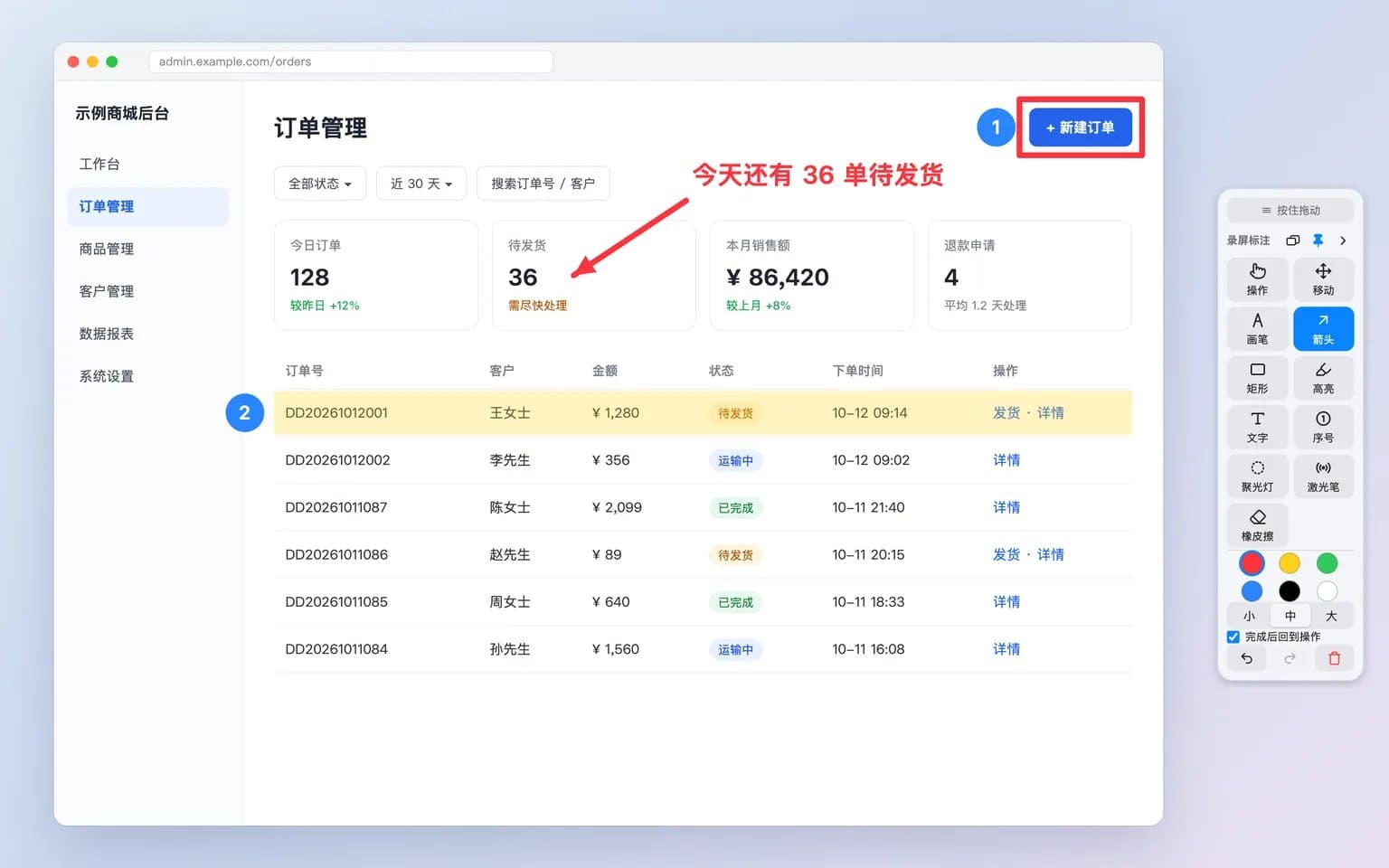Click the red trash delete icon

(x=1334, y=658)
